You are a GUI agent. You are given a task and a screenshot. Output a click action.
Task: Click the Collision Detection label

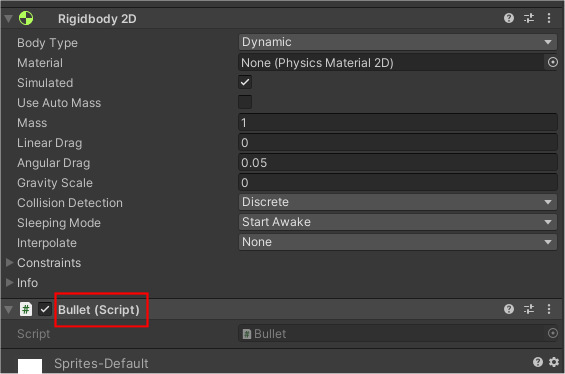tap(70, 203)
